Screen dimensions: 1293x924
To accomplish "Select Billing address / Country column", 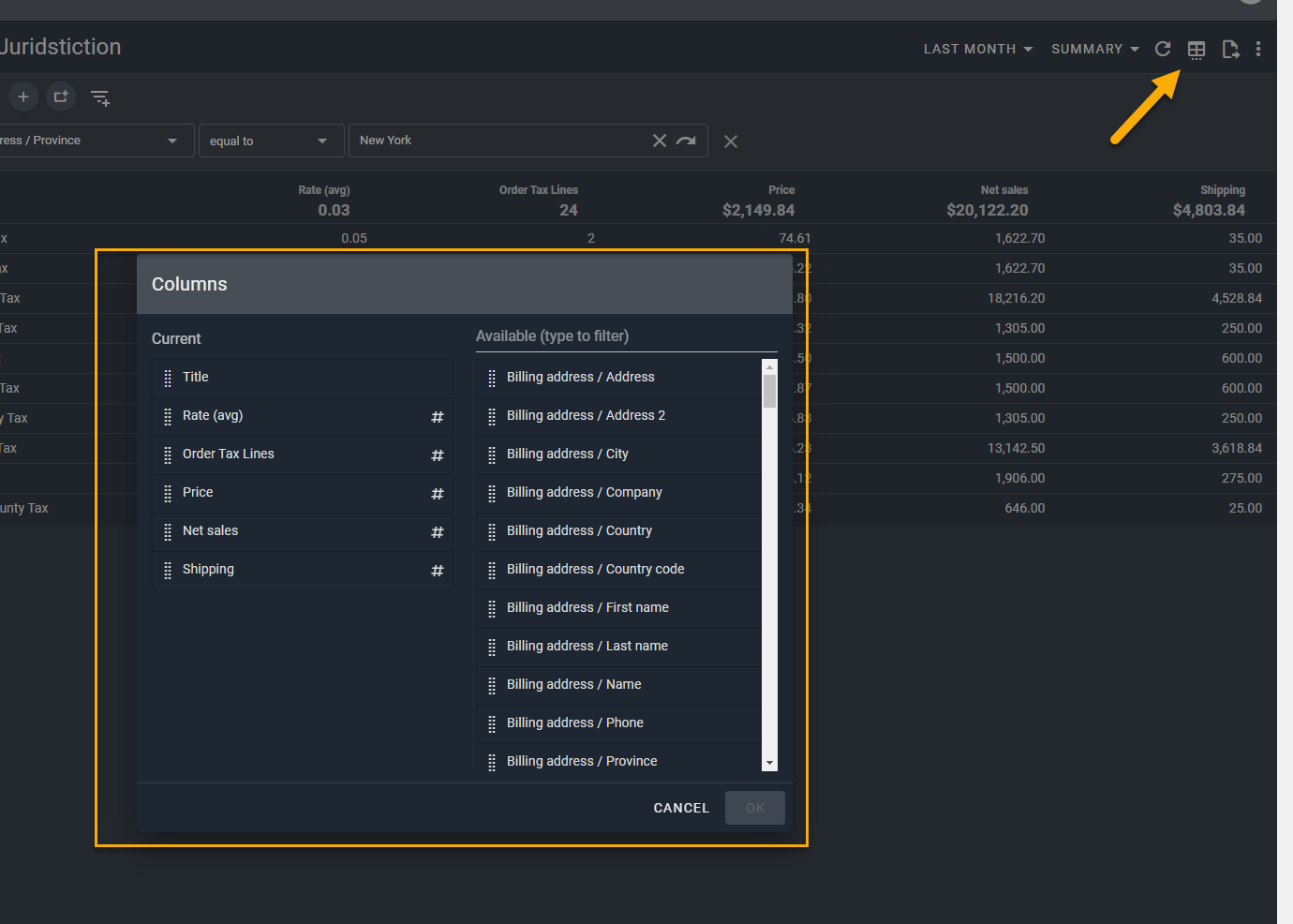I will [x=579, y=530].
